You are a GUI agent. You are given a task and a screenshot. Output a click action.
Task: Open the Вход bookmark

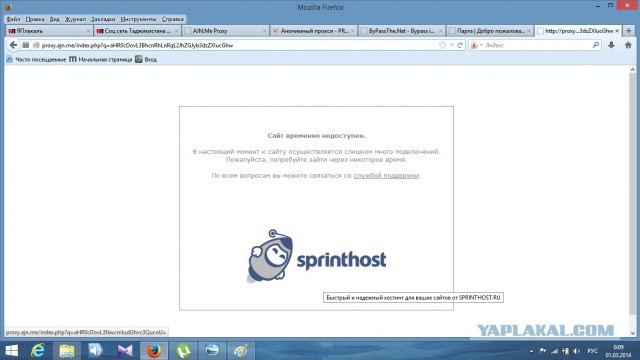pyautogui.click(x=146, y=60)
